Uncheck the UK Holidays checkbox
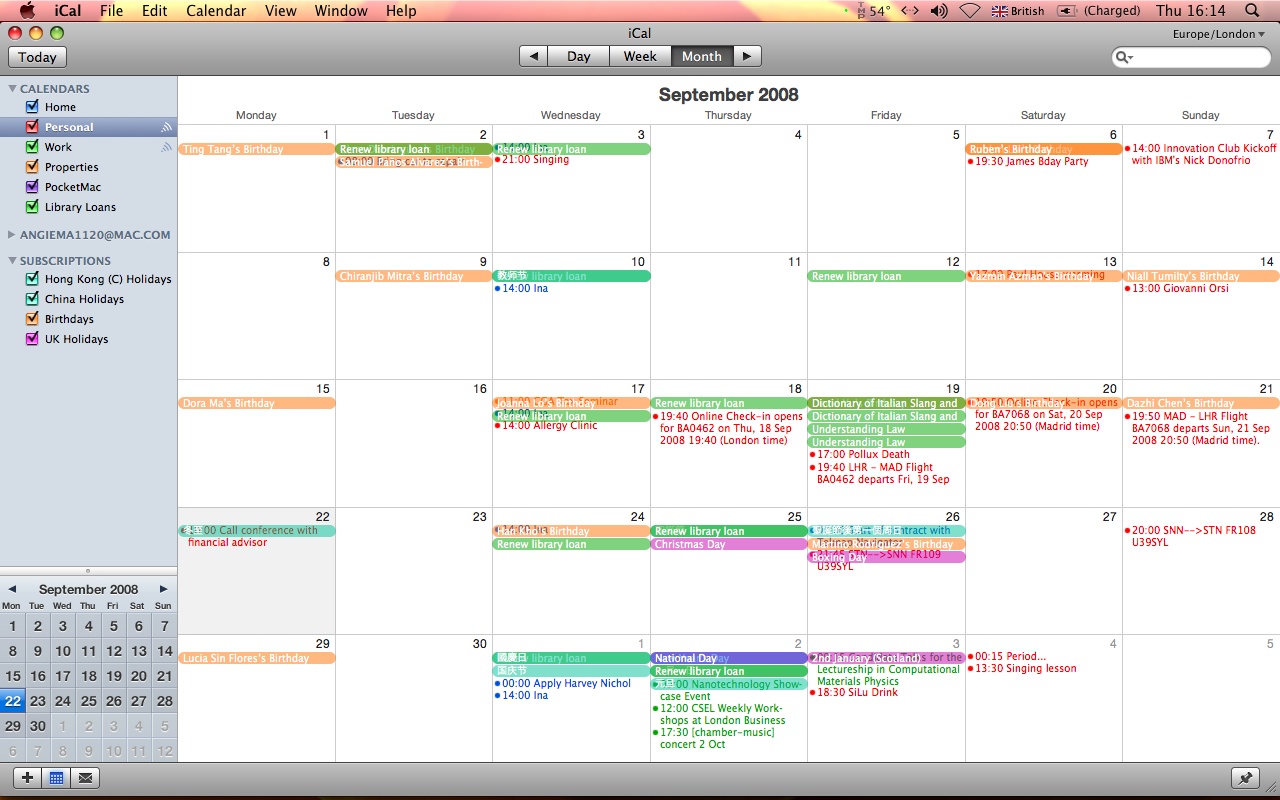 pos(32,339)
